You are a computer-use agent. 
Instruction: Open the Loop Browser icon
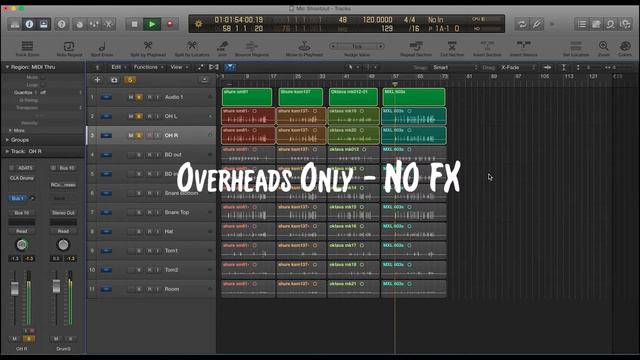(x=610, y=24)
